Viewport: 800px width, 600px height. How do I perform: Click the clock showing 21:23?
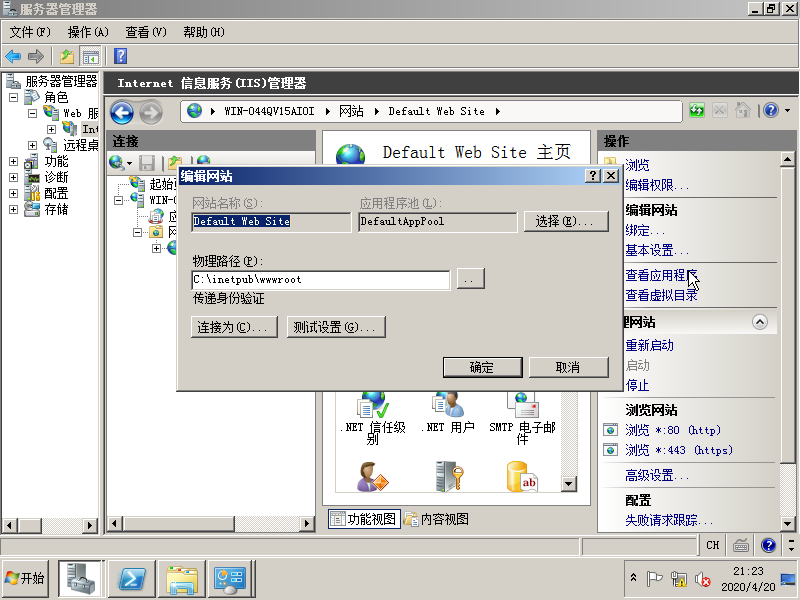748,571
